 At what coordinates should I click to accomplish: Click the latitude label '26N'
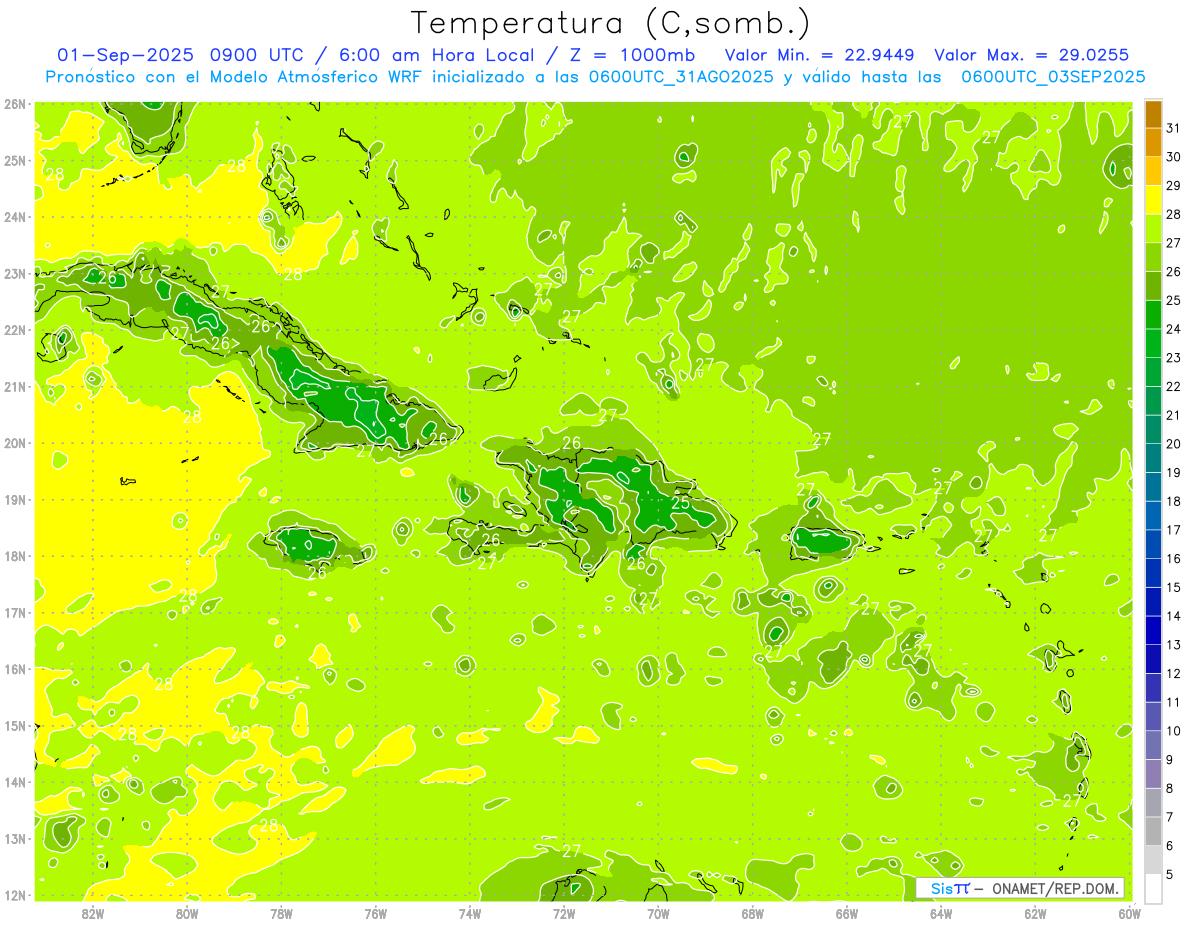pyautogui.click(x=14, y=104)
